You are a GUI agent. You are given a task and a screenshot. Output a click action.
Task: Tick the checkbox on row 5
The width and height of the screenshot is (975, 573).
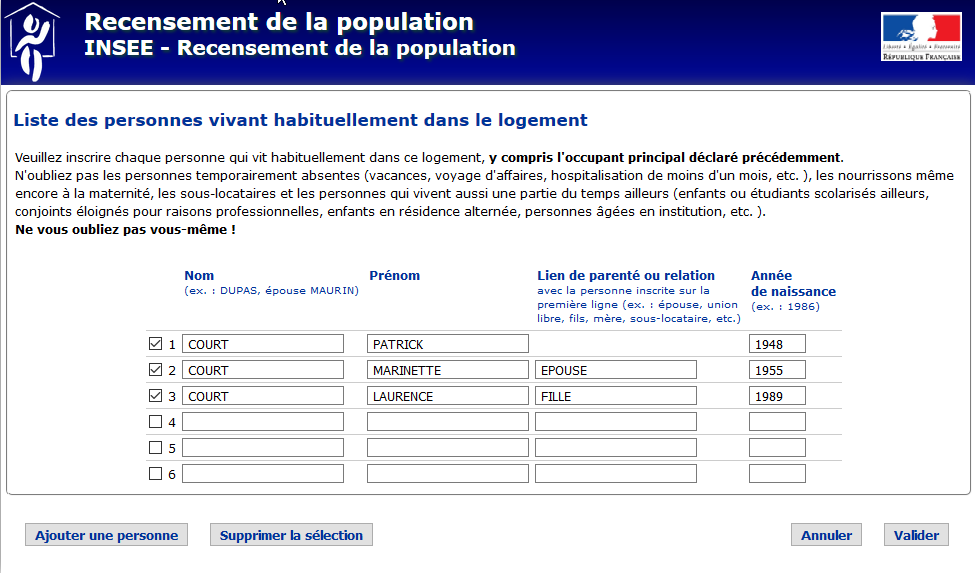(x=155, y=448)
